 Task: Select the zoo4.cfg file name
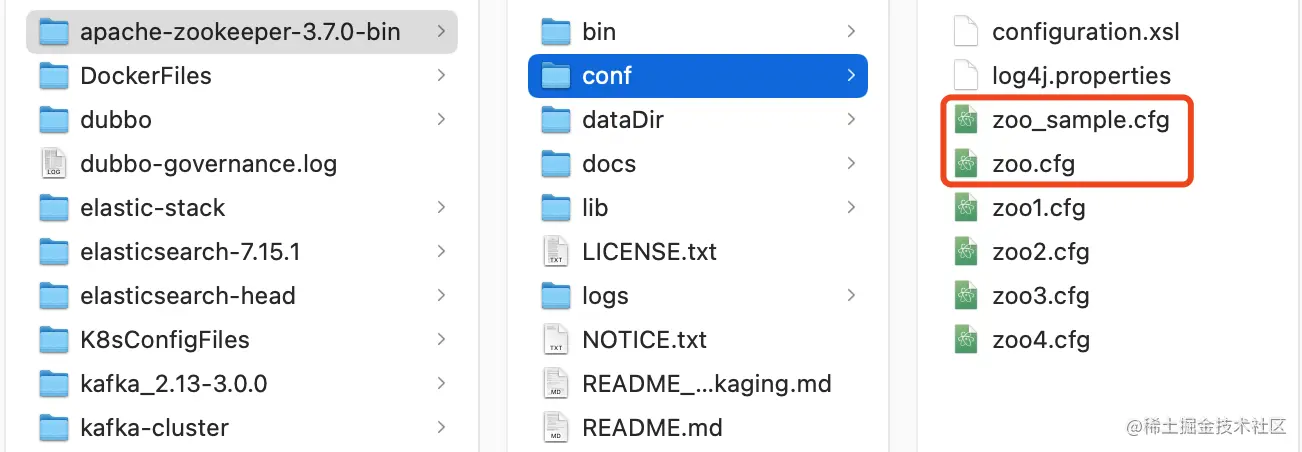click(1041, 340)
